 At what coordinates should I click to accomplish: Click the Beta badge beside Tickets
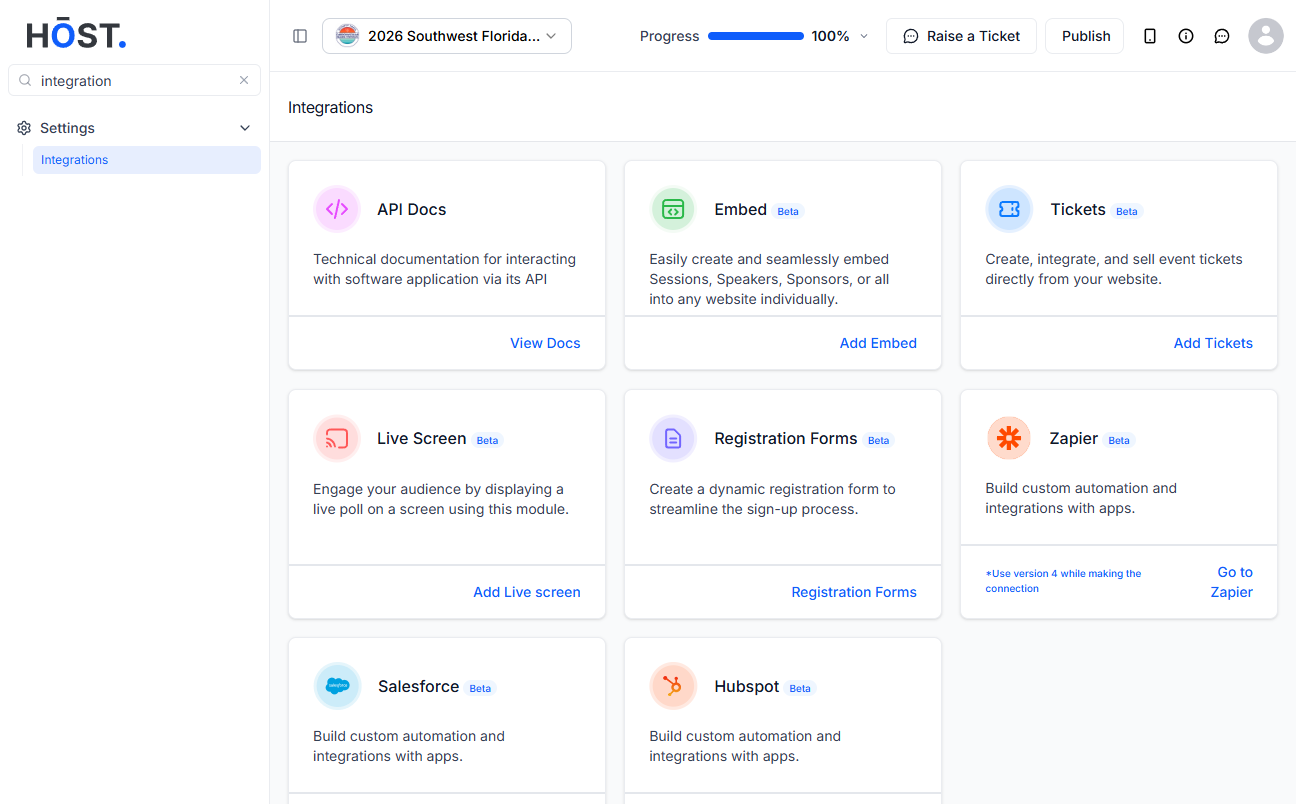click(x=1127, y=211)
